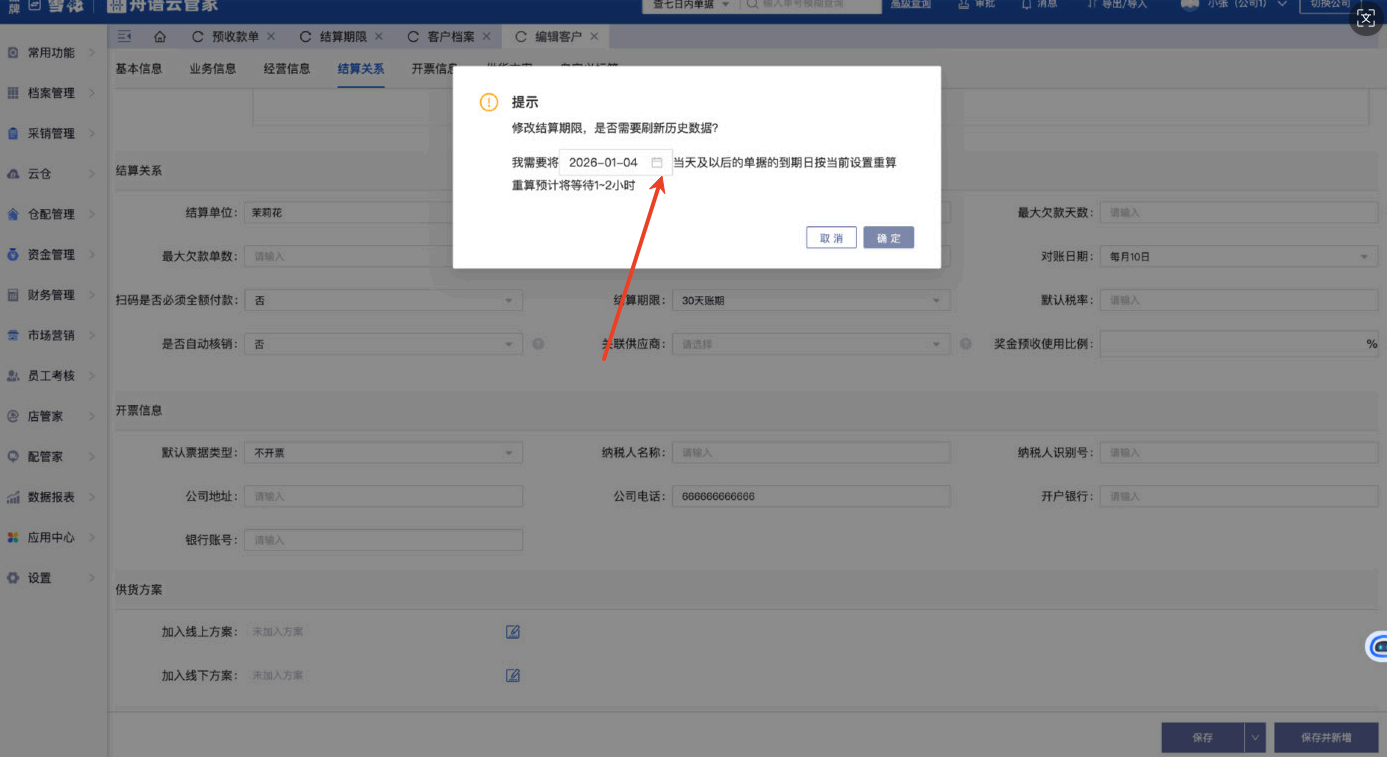Click the home icon in the tab bar
The image size is (1387, 757).
click(160, 37)
